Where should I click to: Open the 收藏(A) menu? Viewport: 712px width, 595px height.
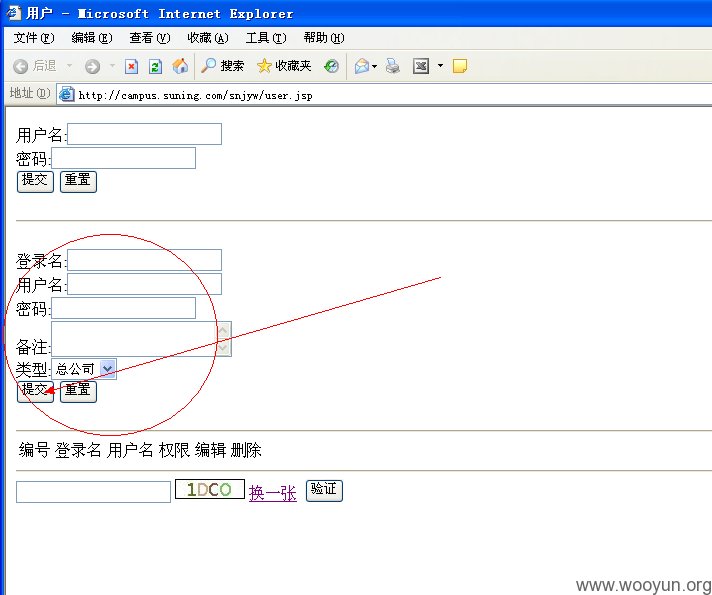pos(208,38)
